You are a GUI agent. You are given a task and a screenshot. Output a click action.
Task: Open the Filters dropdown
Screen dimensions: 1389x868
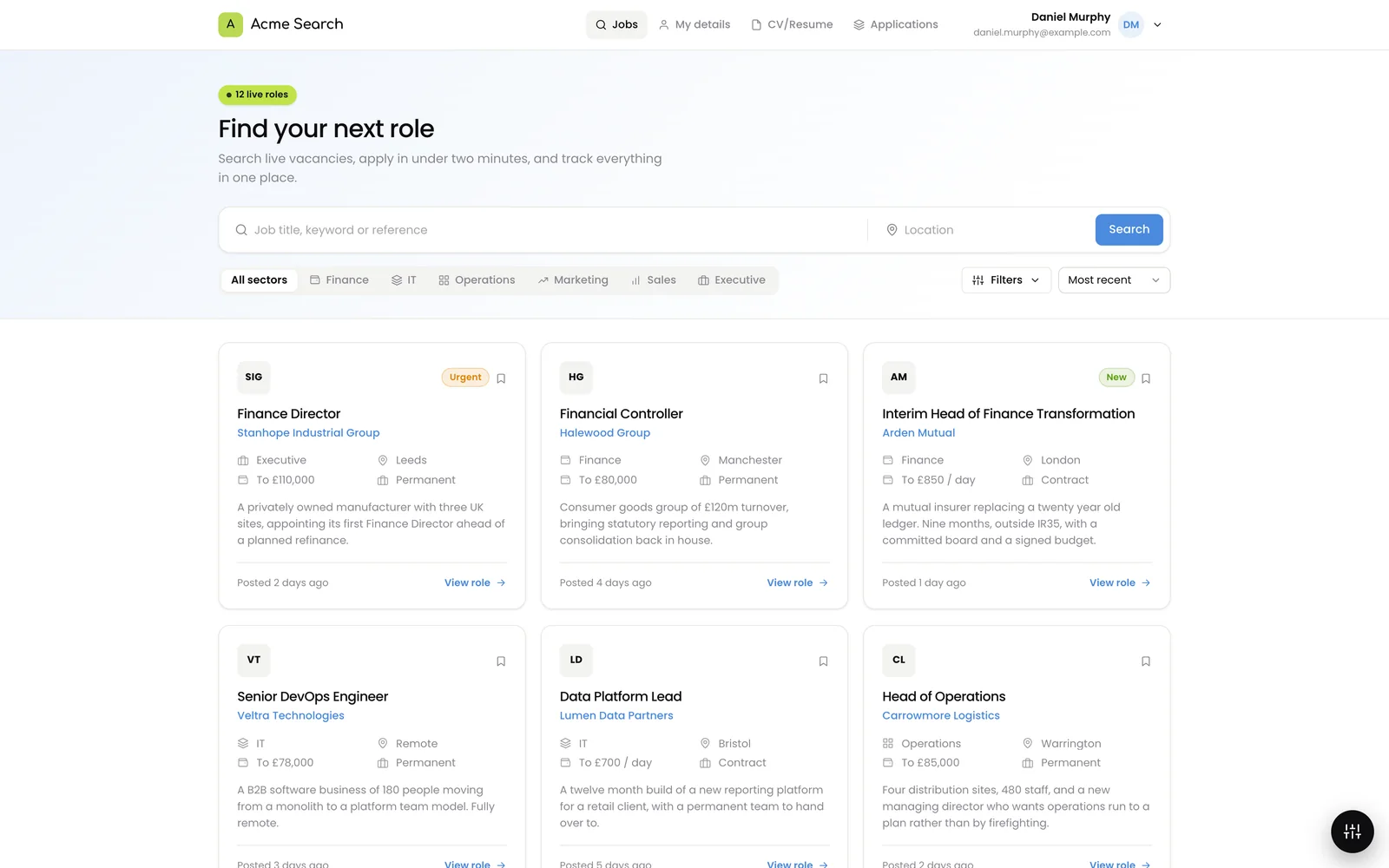pyautogui.click(x=1006, y=280)
